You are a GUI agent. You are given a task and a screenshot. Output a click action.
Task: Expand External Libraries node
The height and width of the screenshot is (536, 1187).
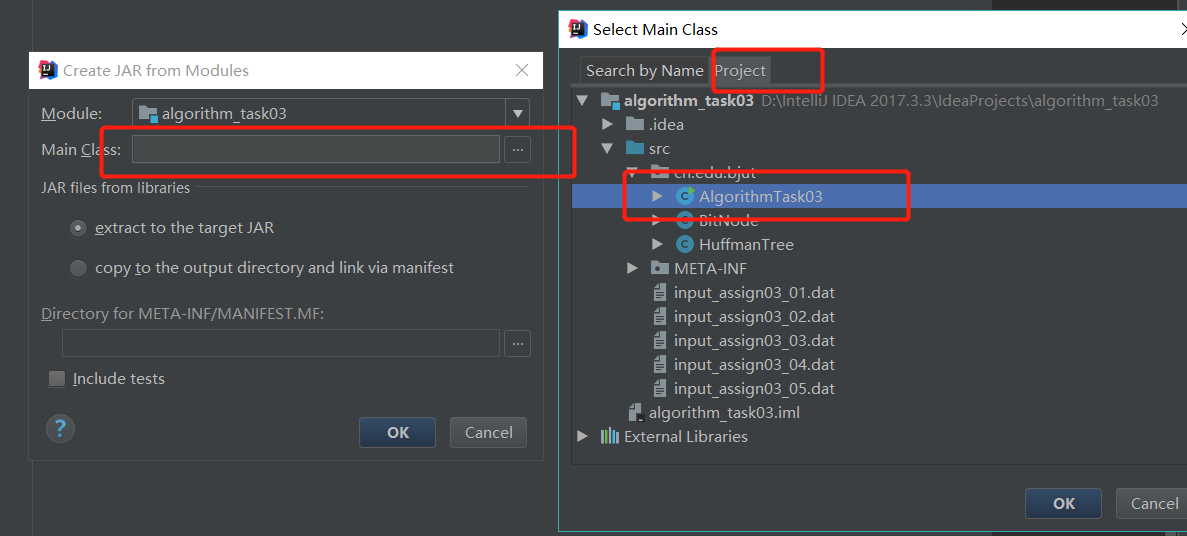tap(582, 437)
